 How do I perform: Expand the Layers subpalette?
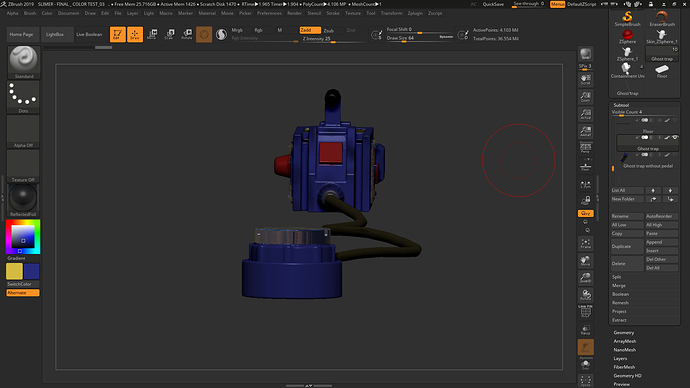[x=620, y=359]
